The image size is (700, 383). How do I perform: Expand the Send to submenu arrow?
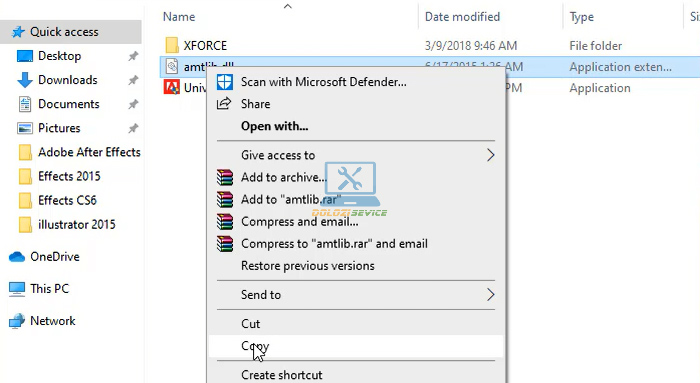491,295
